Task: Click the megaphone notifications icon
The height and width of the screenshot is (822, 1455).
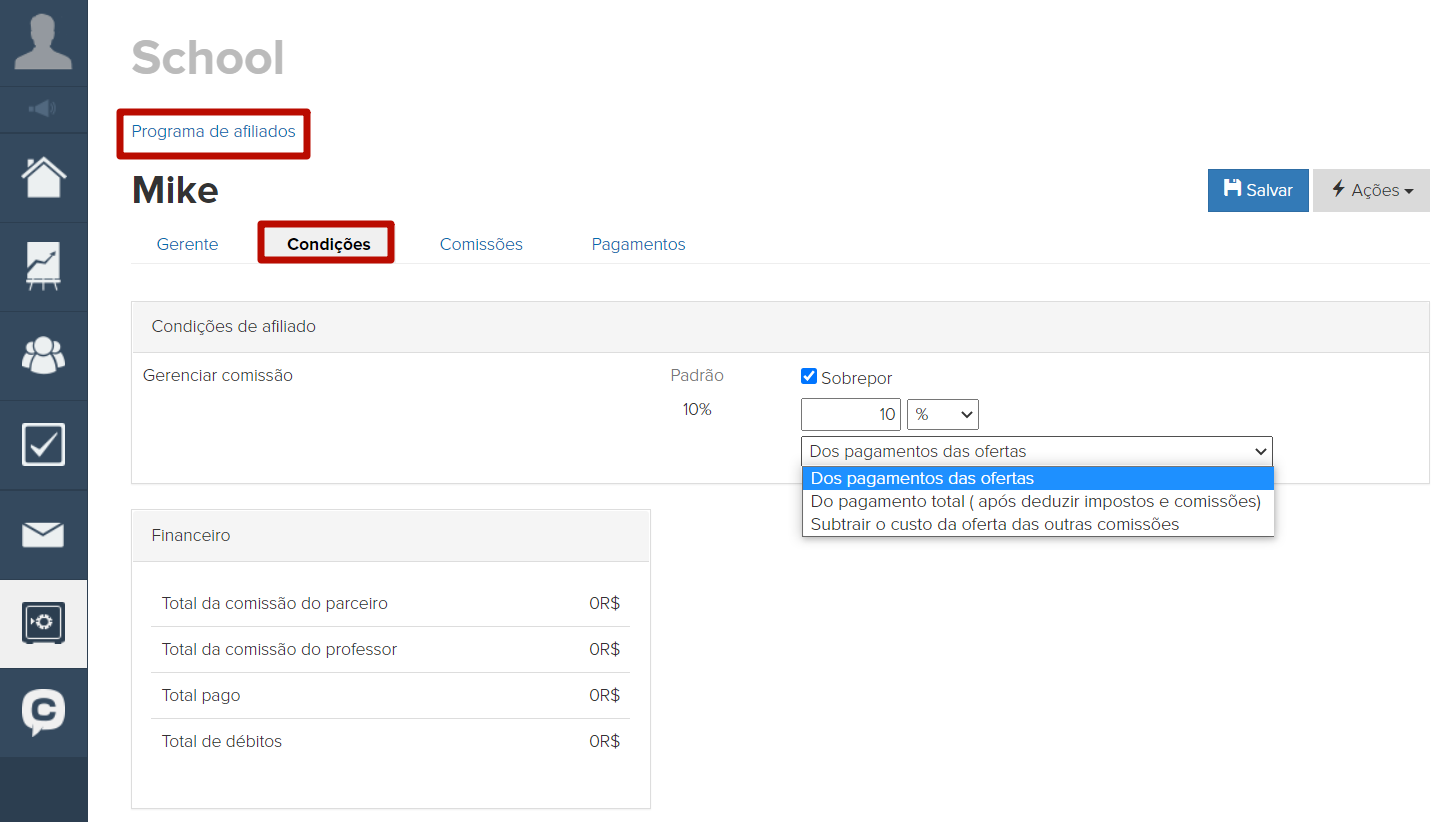Action: pyautogui.click(x=43, y=108)
